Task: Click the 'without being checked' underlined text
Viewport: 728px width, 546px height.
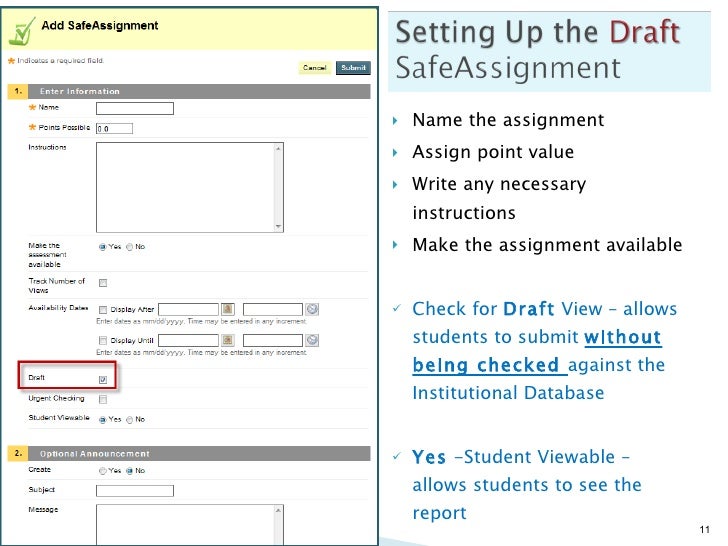Action: 537,351
